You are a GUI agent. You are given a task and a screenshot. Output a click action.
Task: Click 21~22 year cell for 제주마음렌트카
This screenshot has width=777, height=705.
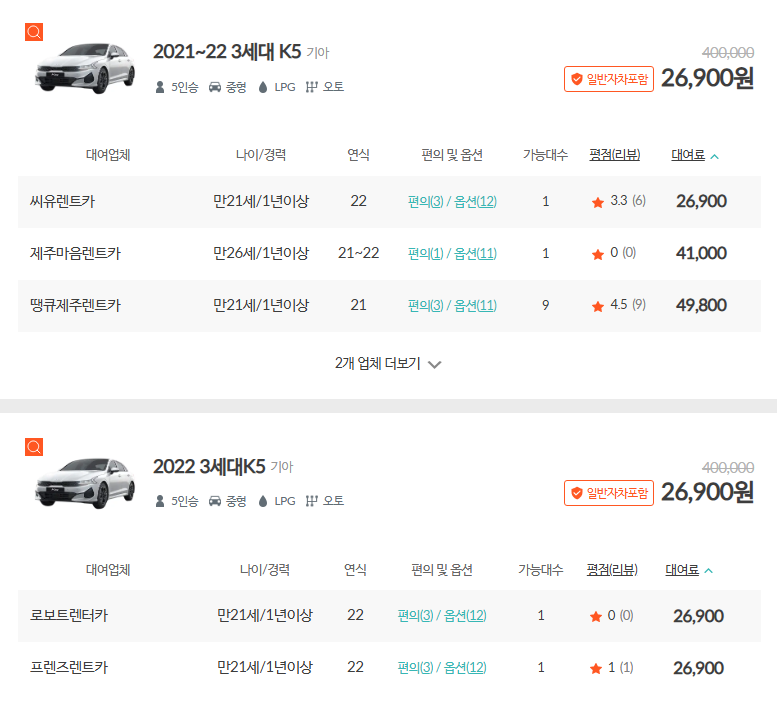(358, 253)
